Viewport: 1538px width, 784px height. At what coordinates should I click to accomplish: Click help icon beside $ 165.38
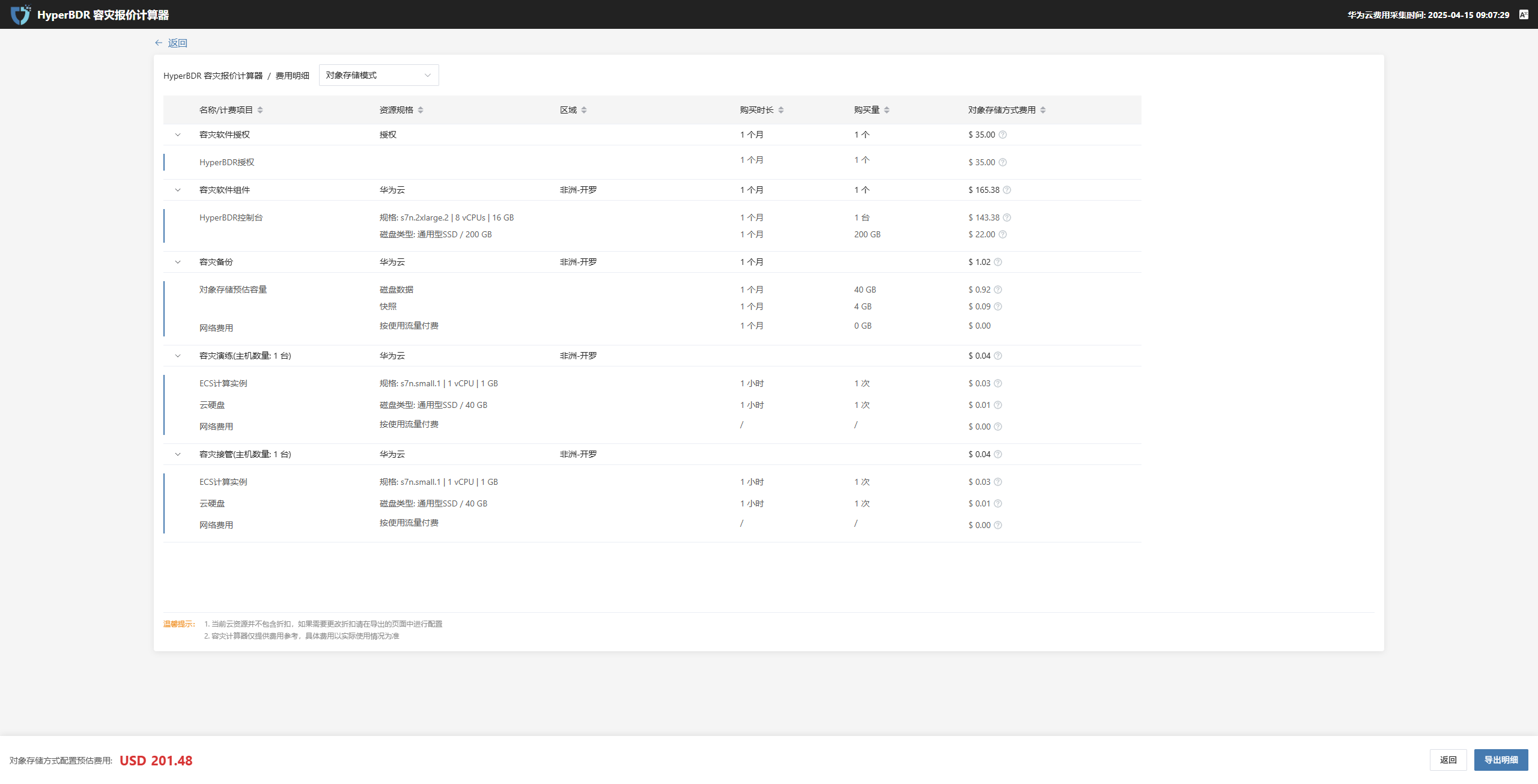tap(1007, 190)
